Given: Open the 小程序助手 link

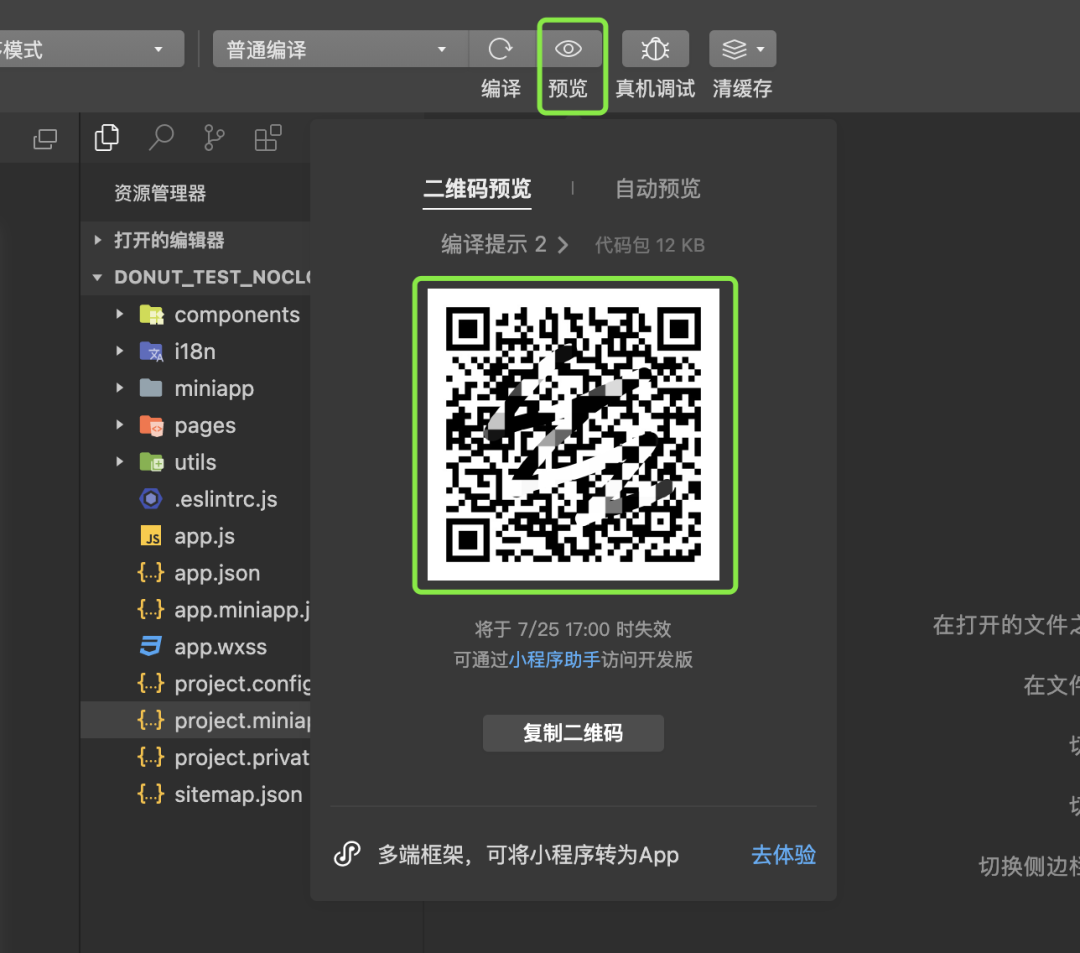Looking at the screenshot, I should [x=555, y=660].
